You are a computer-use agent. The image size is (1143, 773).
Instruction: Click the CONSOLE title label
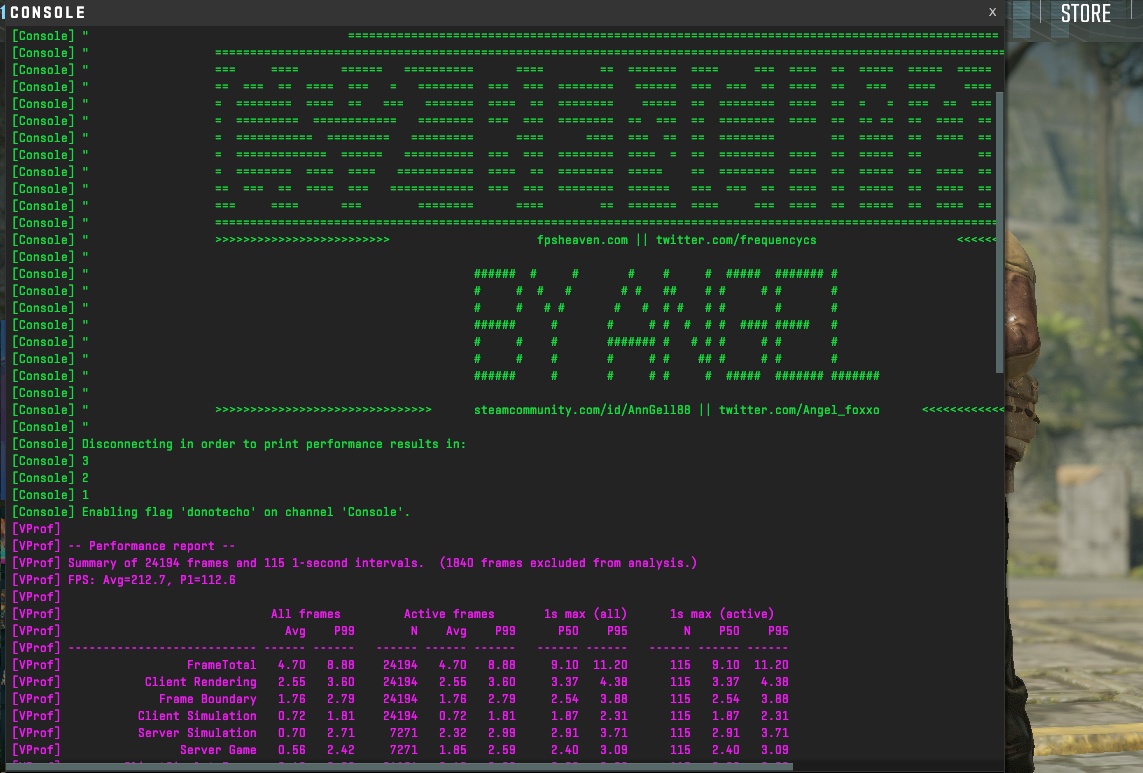point(47,13)
